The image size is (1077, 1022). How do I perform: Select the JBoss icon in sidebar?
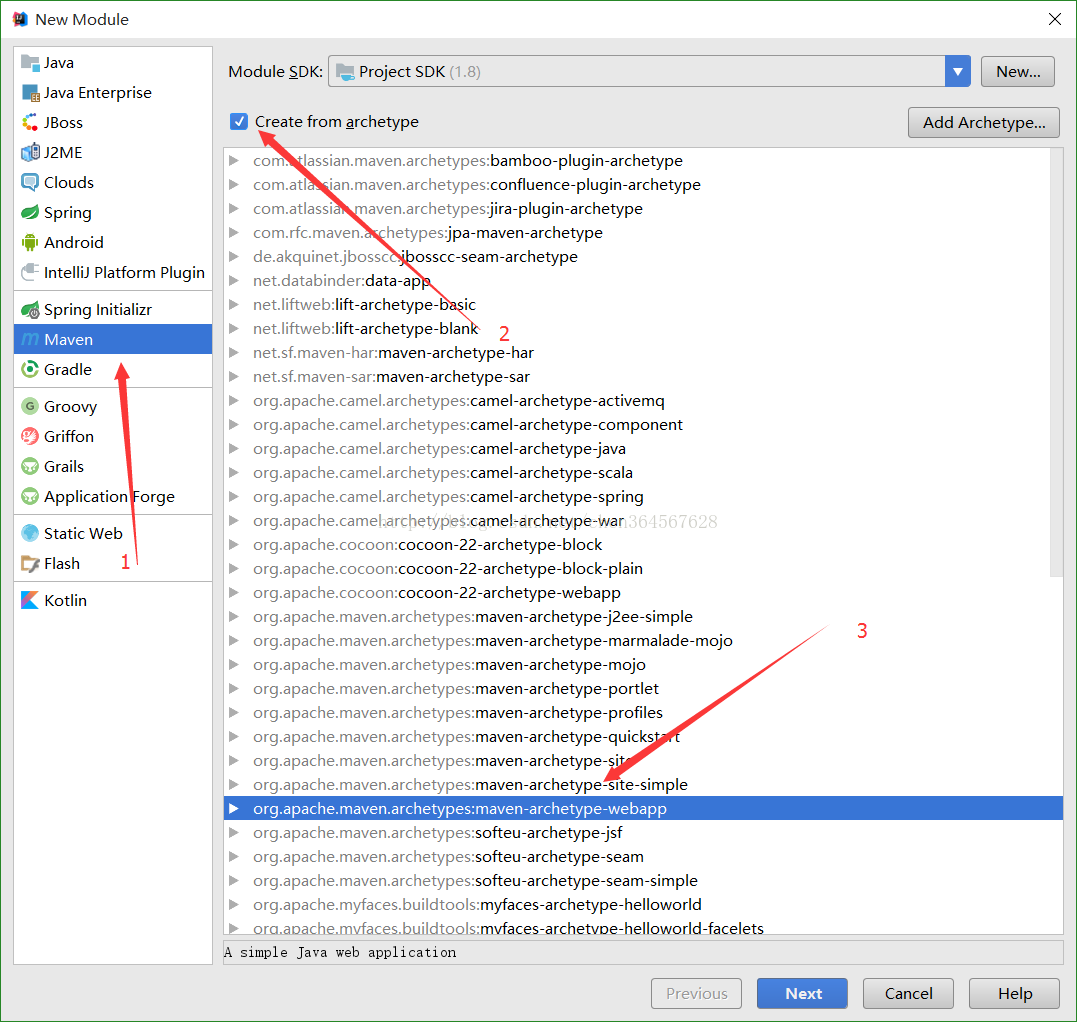pyautogui.click(x=30, y=122)
